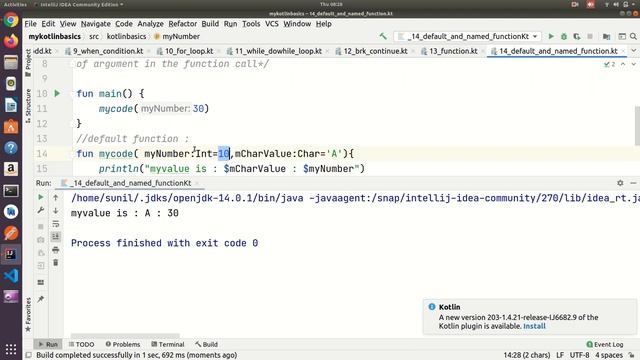This screenshot has width=640, height=360.
Task: Open the Favorites tool window side tab
Action: [x=28, y=315]
